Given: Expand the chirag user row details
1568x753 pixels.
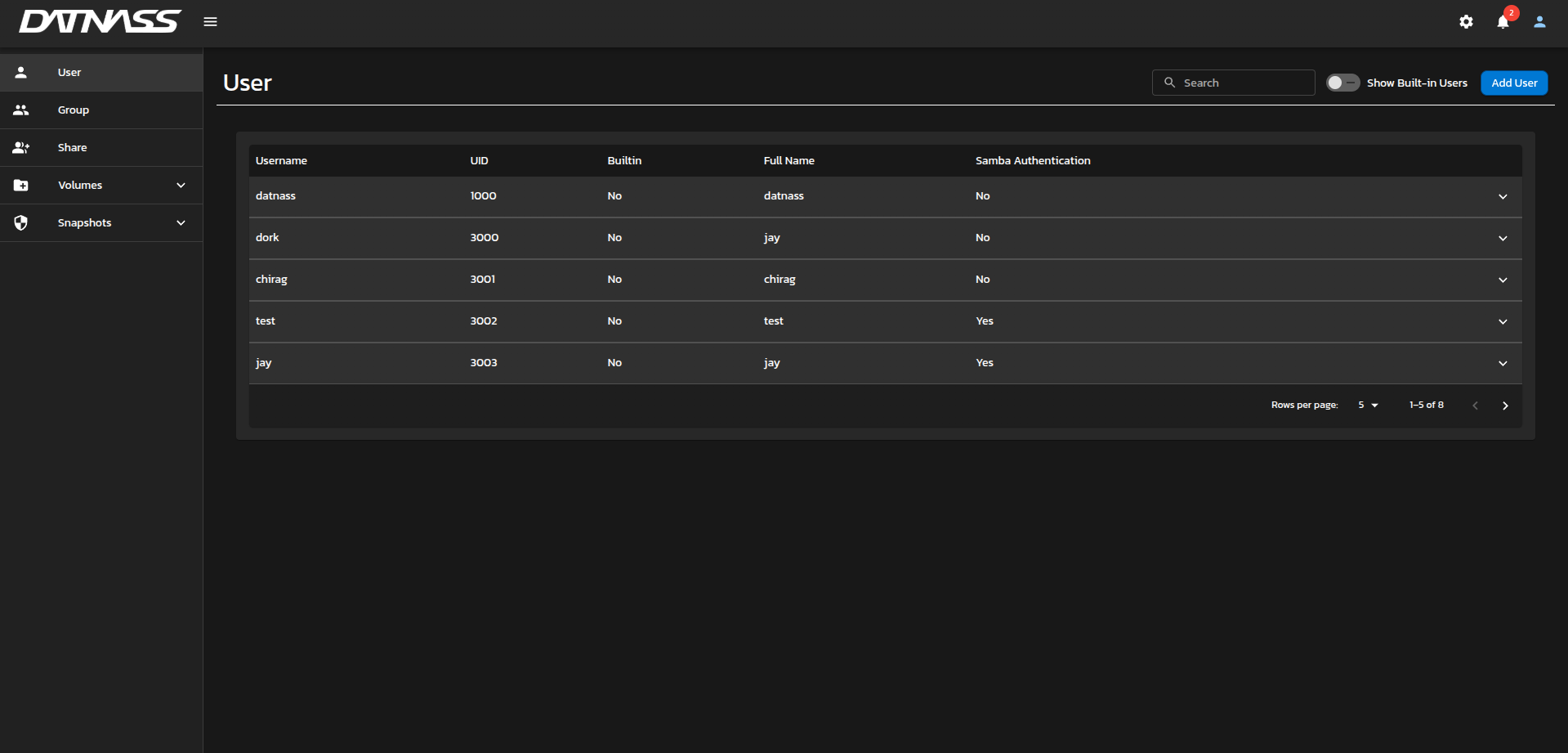Looking at the screenshot, I should [x=1503, y=280].
